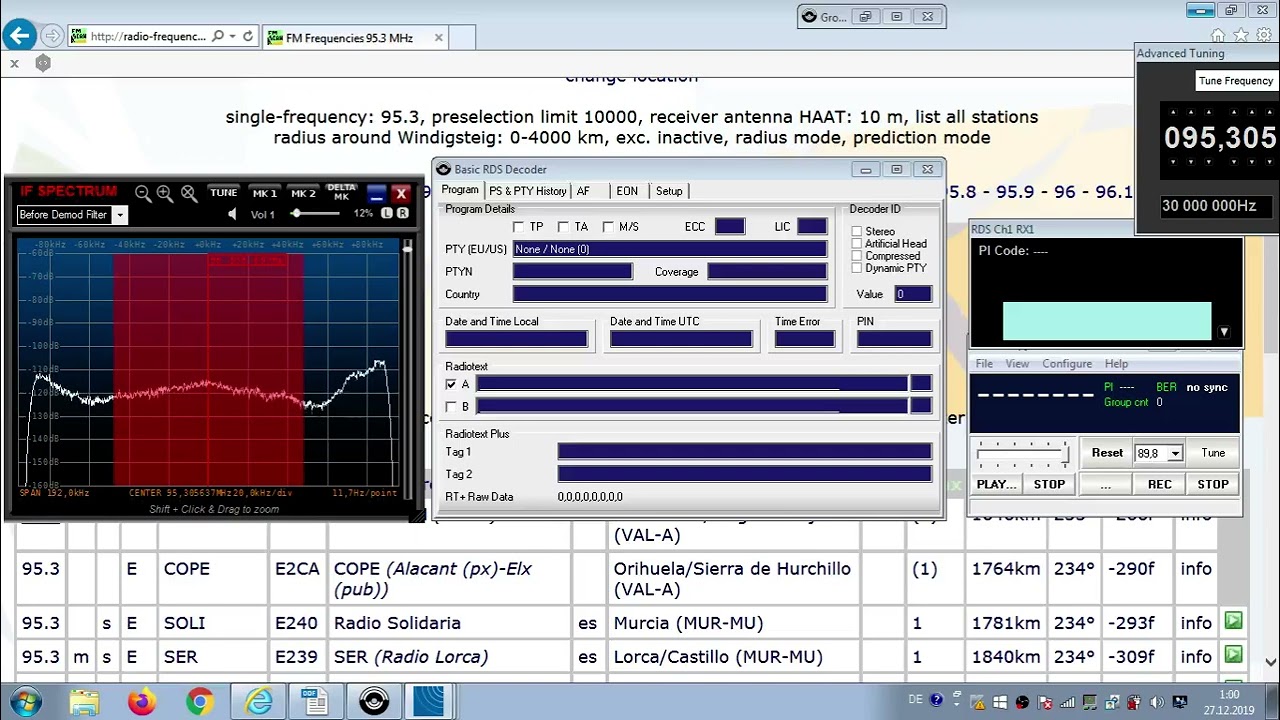
Task: Click the Reset button
Action: 1107,453
